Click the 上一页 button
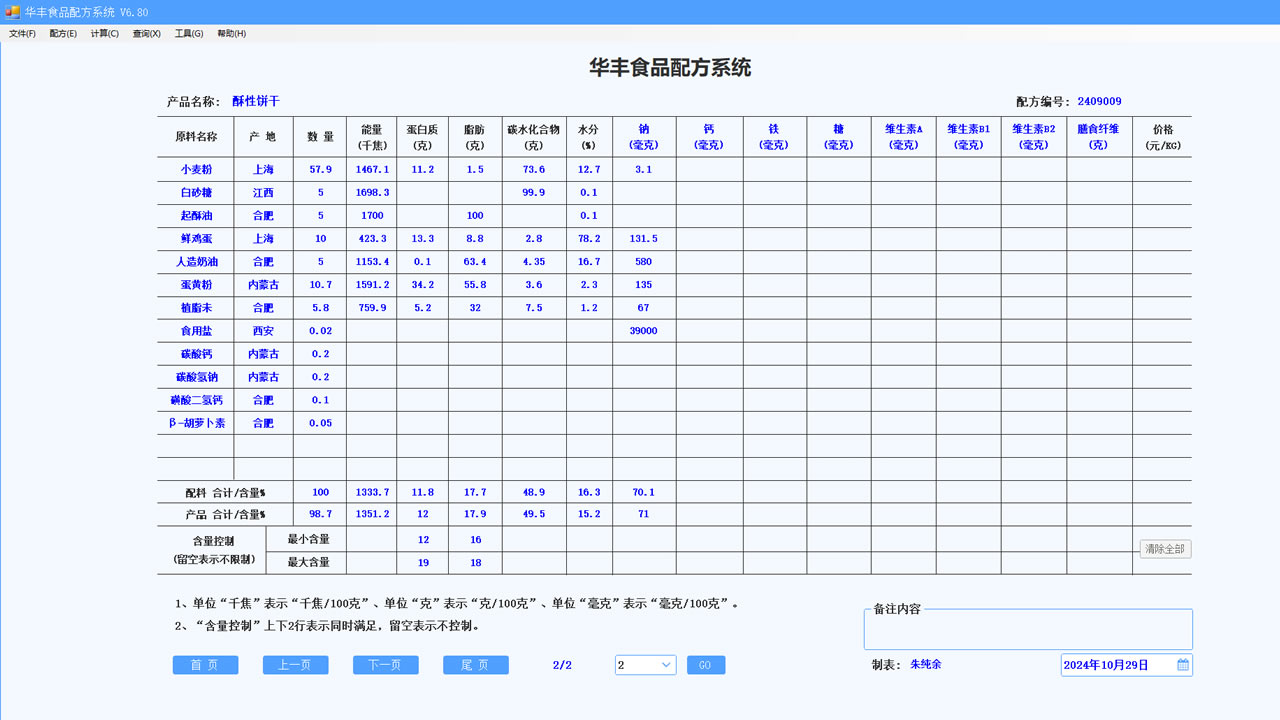This screenshot has width=1280, height=720. 295,664
